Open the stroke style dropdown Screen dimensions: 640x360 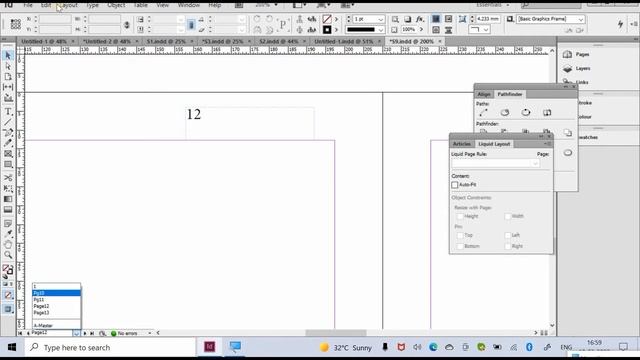tap(380, 30)
